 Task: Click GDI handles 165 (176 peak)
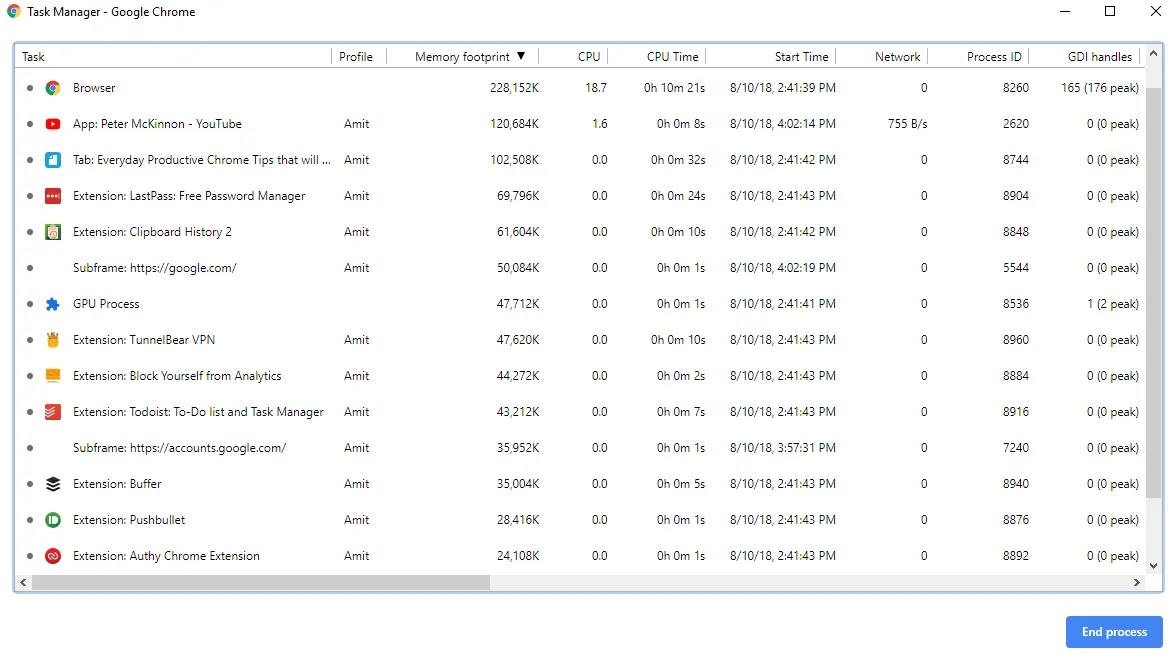click(1100, 88)
